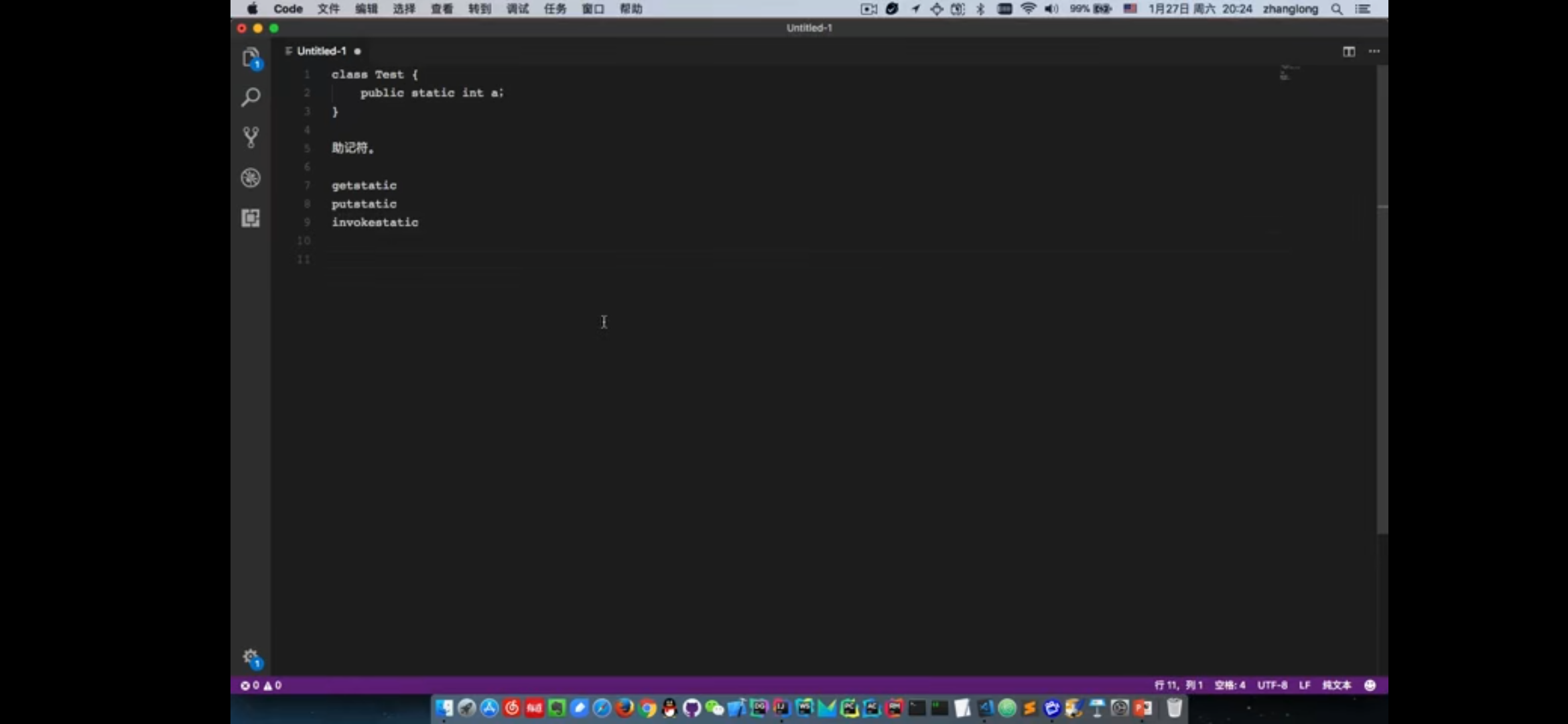Click the editor vertical scrollbar
Image resolution: width=1568 pixels, height=724 pixels.
pyautogui.click(x=1382, y=302)
